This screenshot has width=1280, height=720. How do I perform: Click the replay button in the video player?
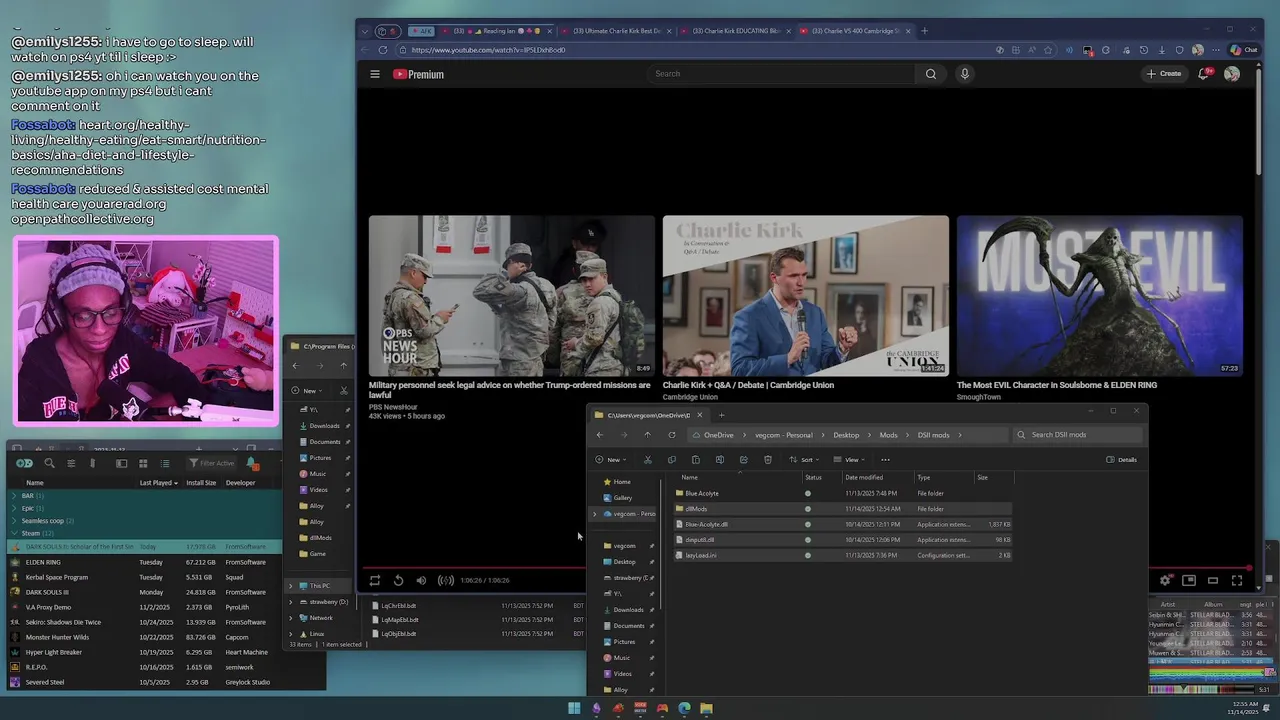click(398, 580)
